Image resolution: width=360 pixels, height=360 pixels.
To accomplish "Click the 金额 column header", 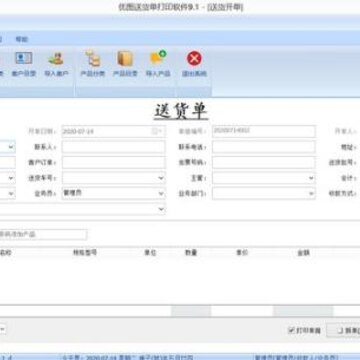I will [x=303, y=252].
